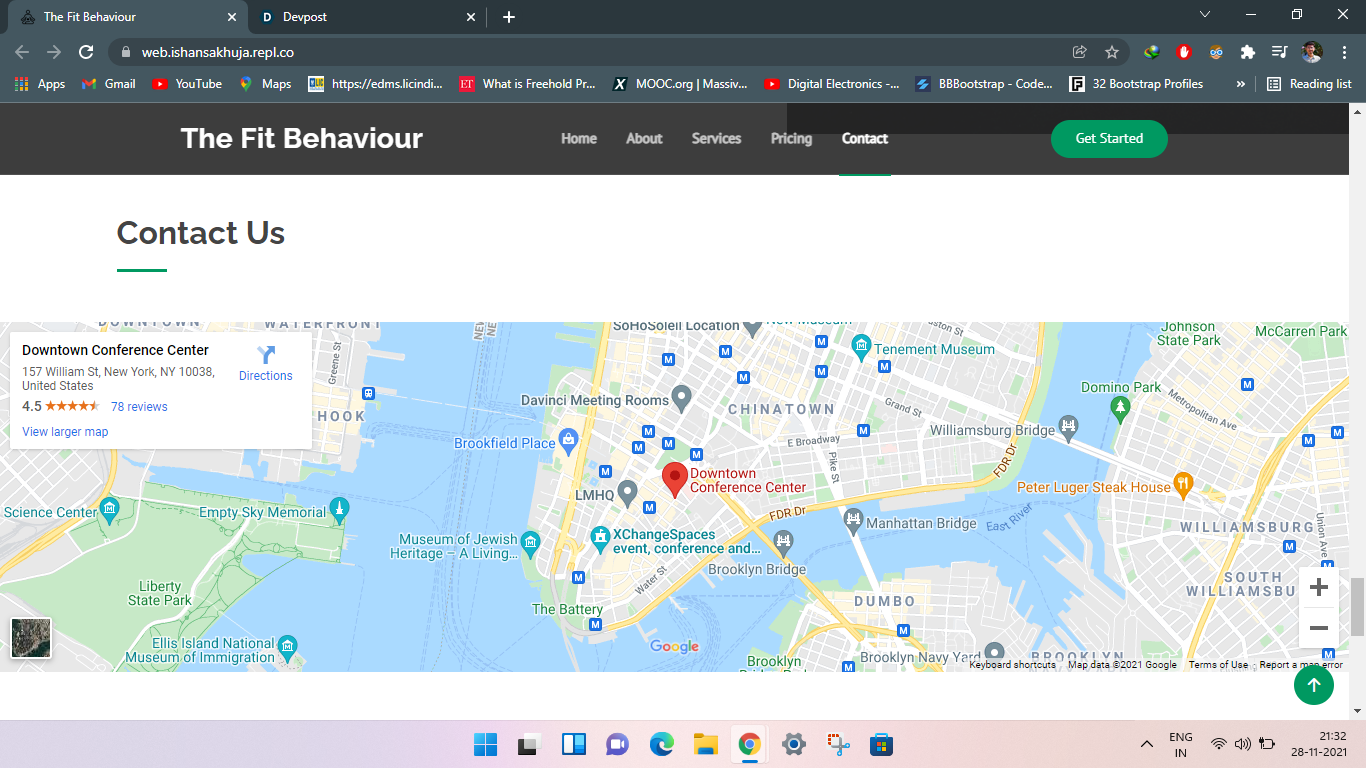Bookmark this page with the star icon
Screen dimensions: 1366x768
(x=1111, y=52)
